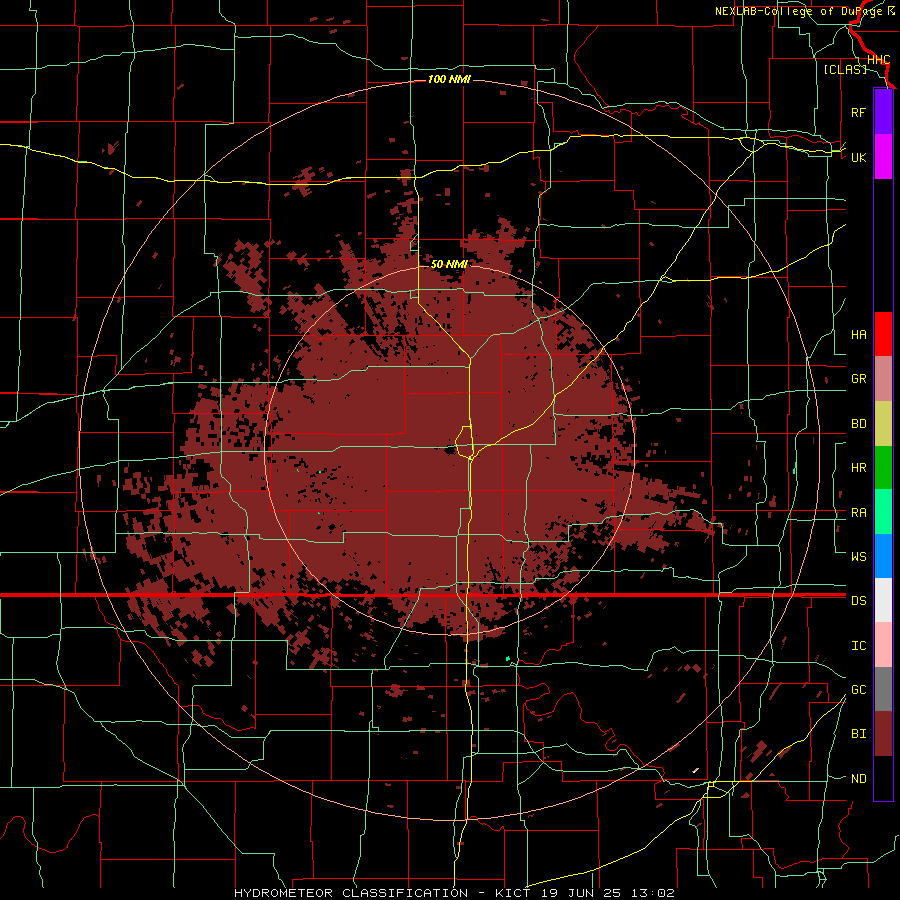900x900 pixels.
Task: Click the 19 JUN 25 date text
Action: 580,893
